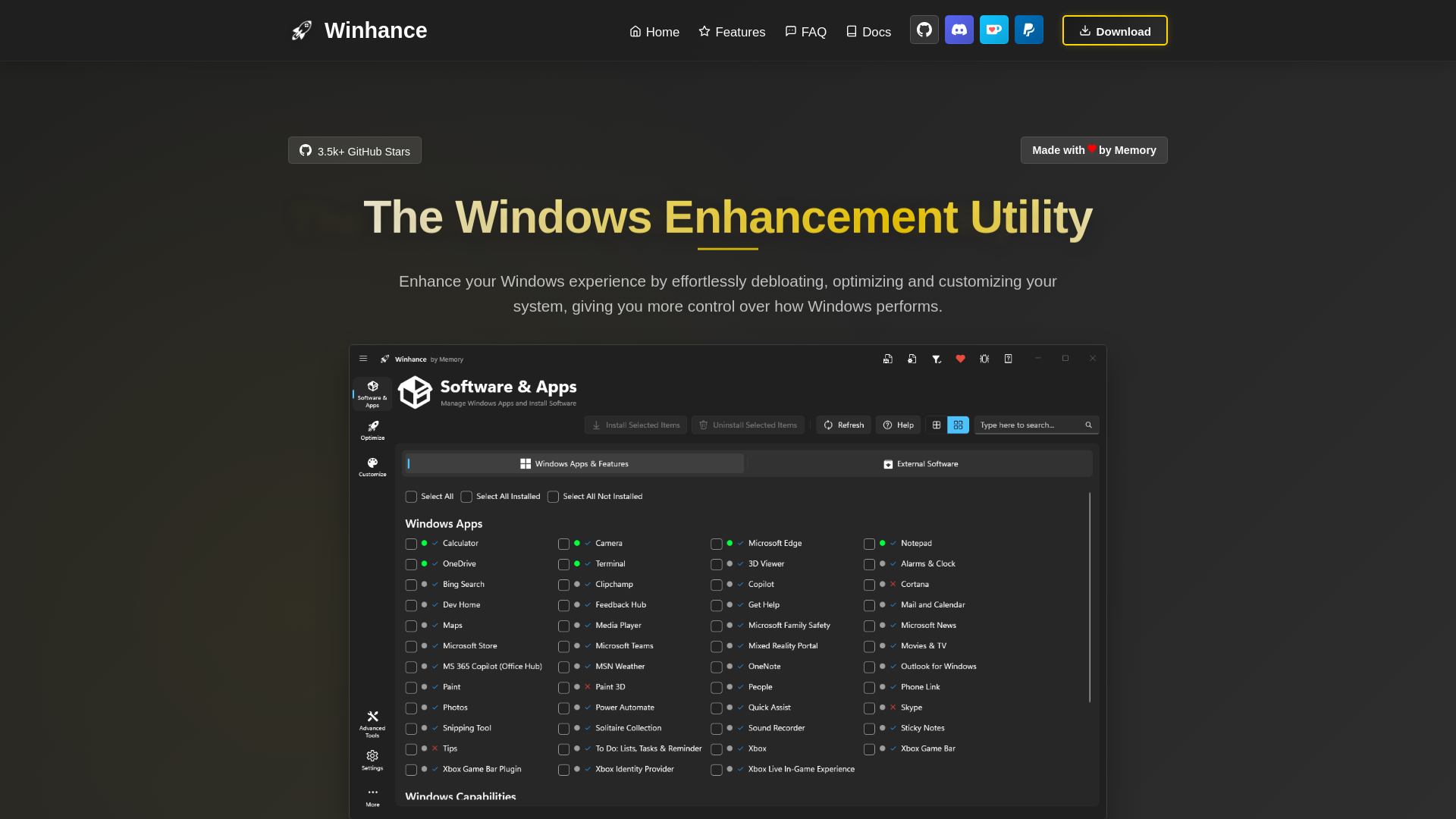1456x819 pixels.
Task: Switch to grid view icon
Action: pos(958,425)
